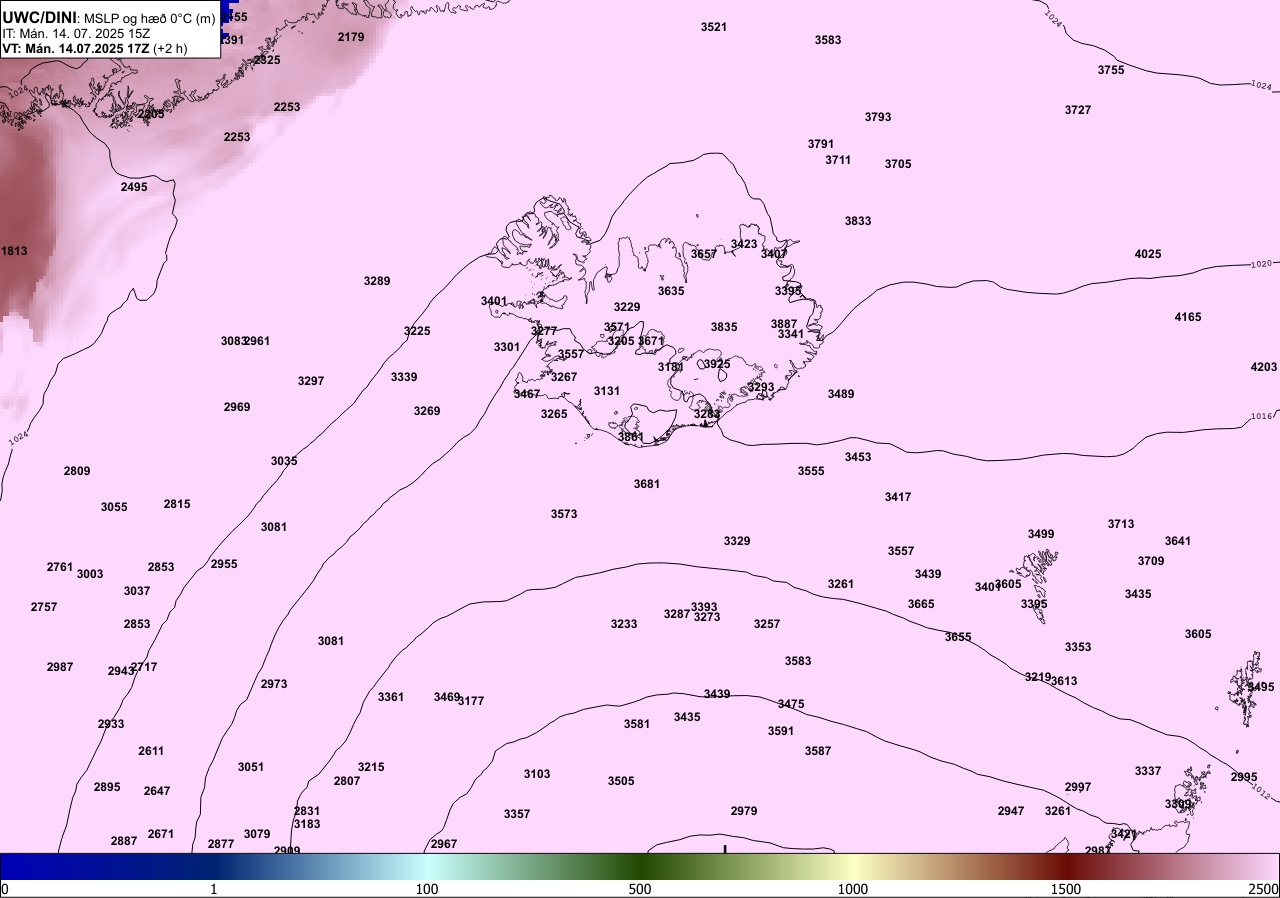Click the 3495 height value
The image size is (1280, 898).
pyautogui.click(x=1261, y=687)
